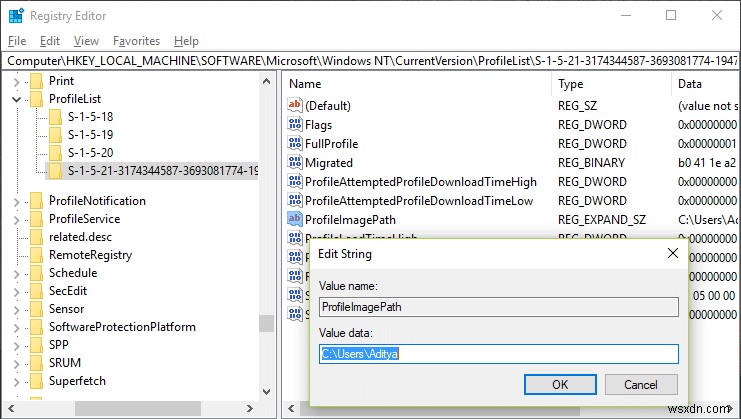Select the SRUM key folder icon
Screen dimensions: 741x419
click(x=37, y=363)
